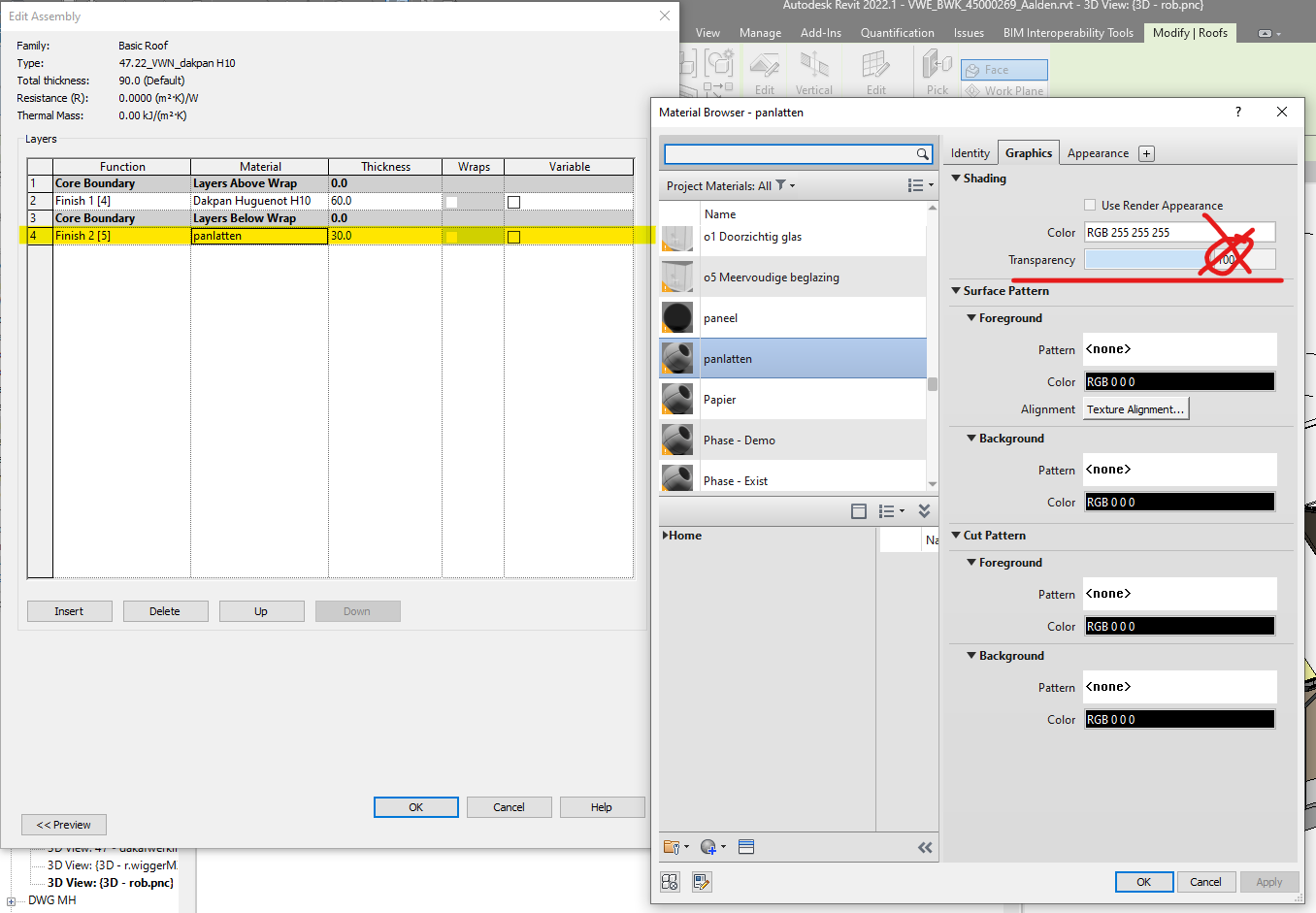Open existing material library via folder icon
This screenshot has height=913, width=1316.
click(671, 846)
